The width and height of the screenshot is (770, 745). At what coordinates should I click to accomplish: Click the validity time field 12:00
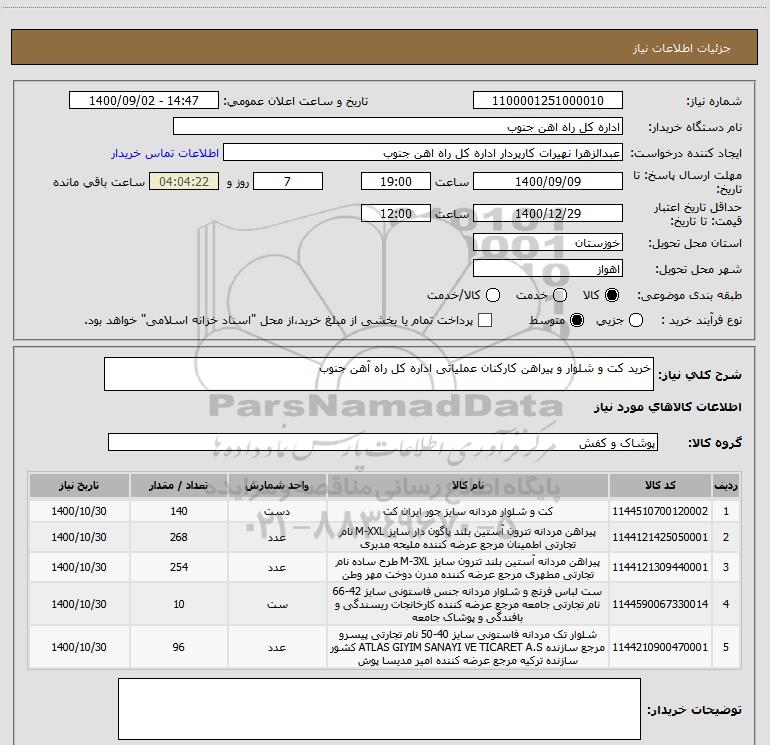pos(396,213)
